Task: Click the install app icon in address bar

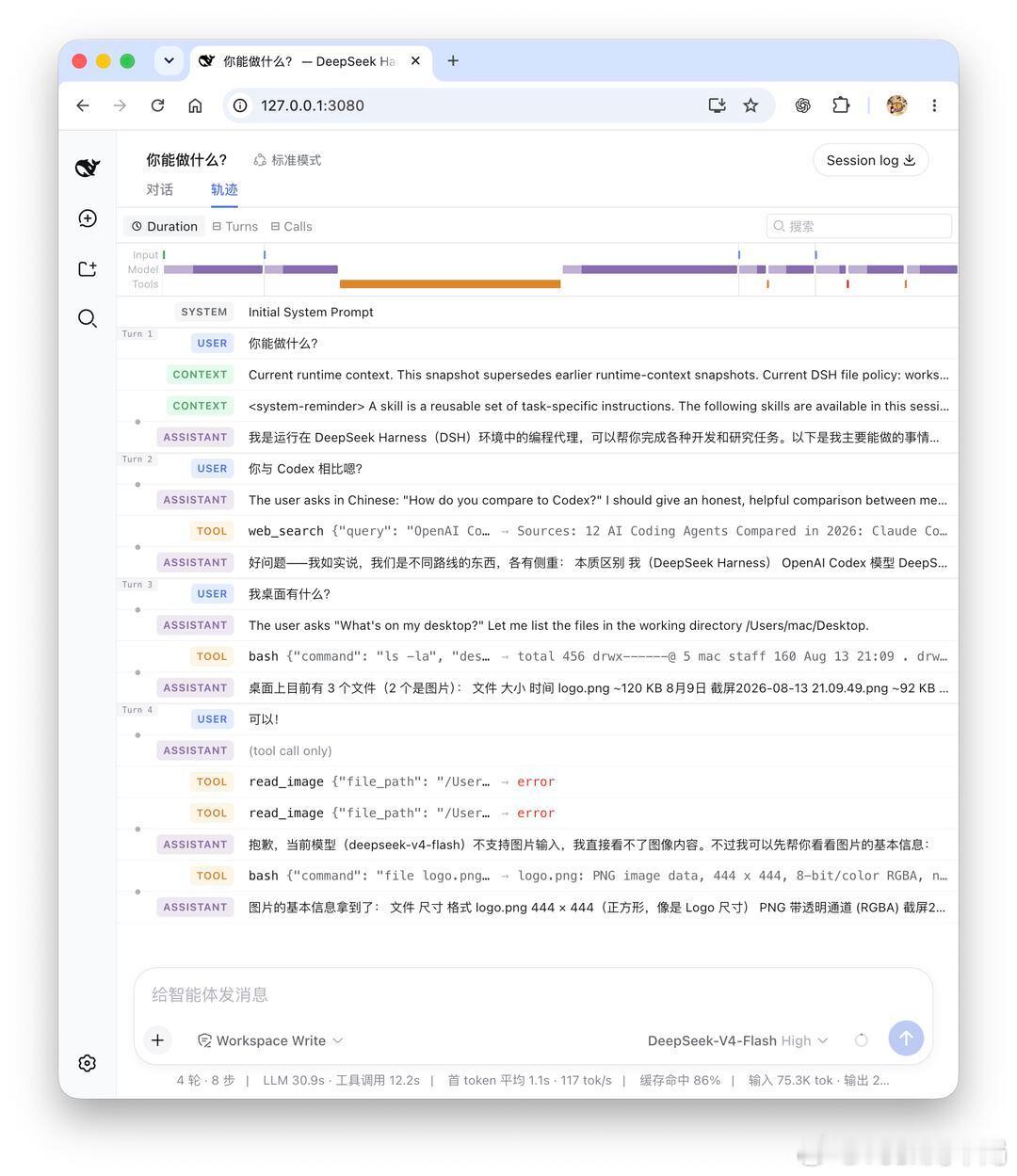Action: click(717, 105)
